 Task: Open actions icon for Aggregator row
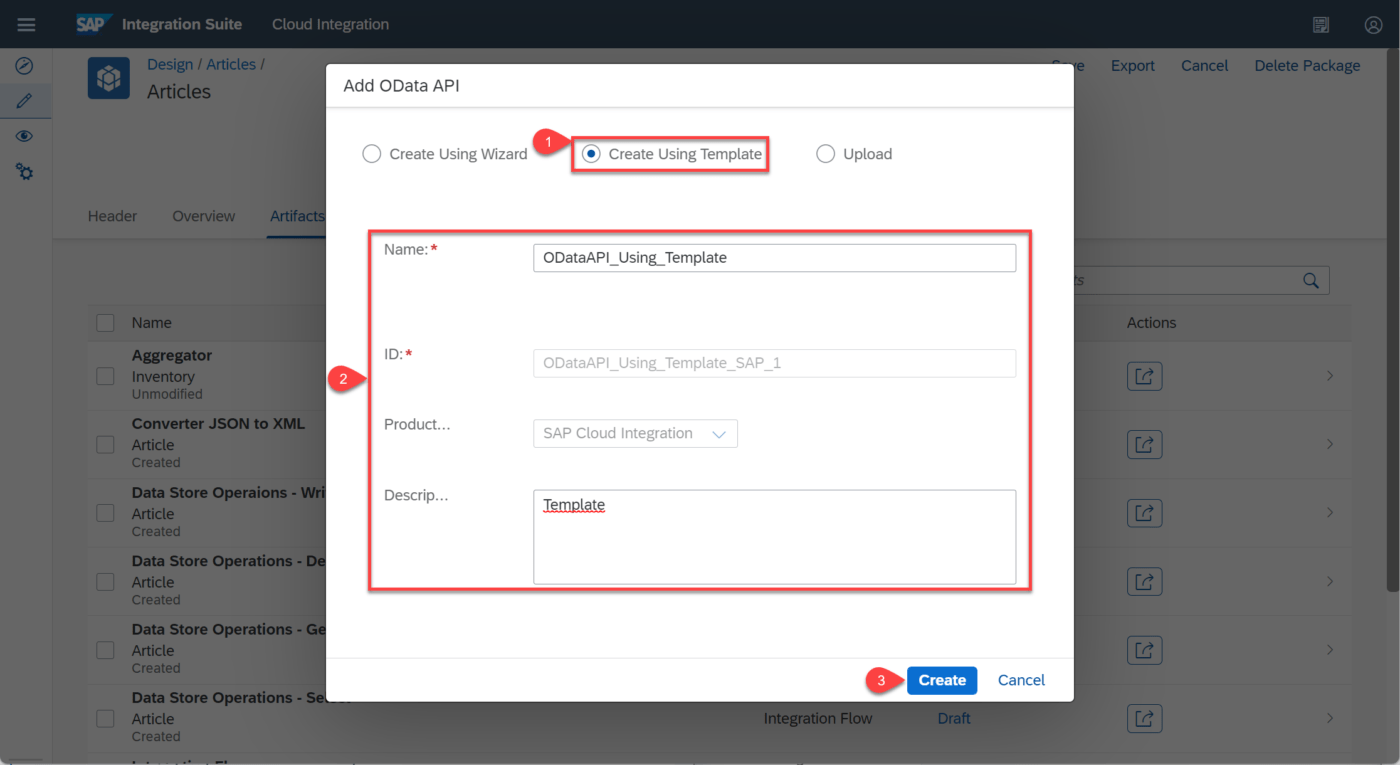coord(1145,376)
